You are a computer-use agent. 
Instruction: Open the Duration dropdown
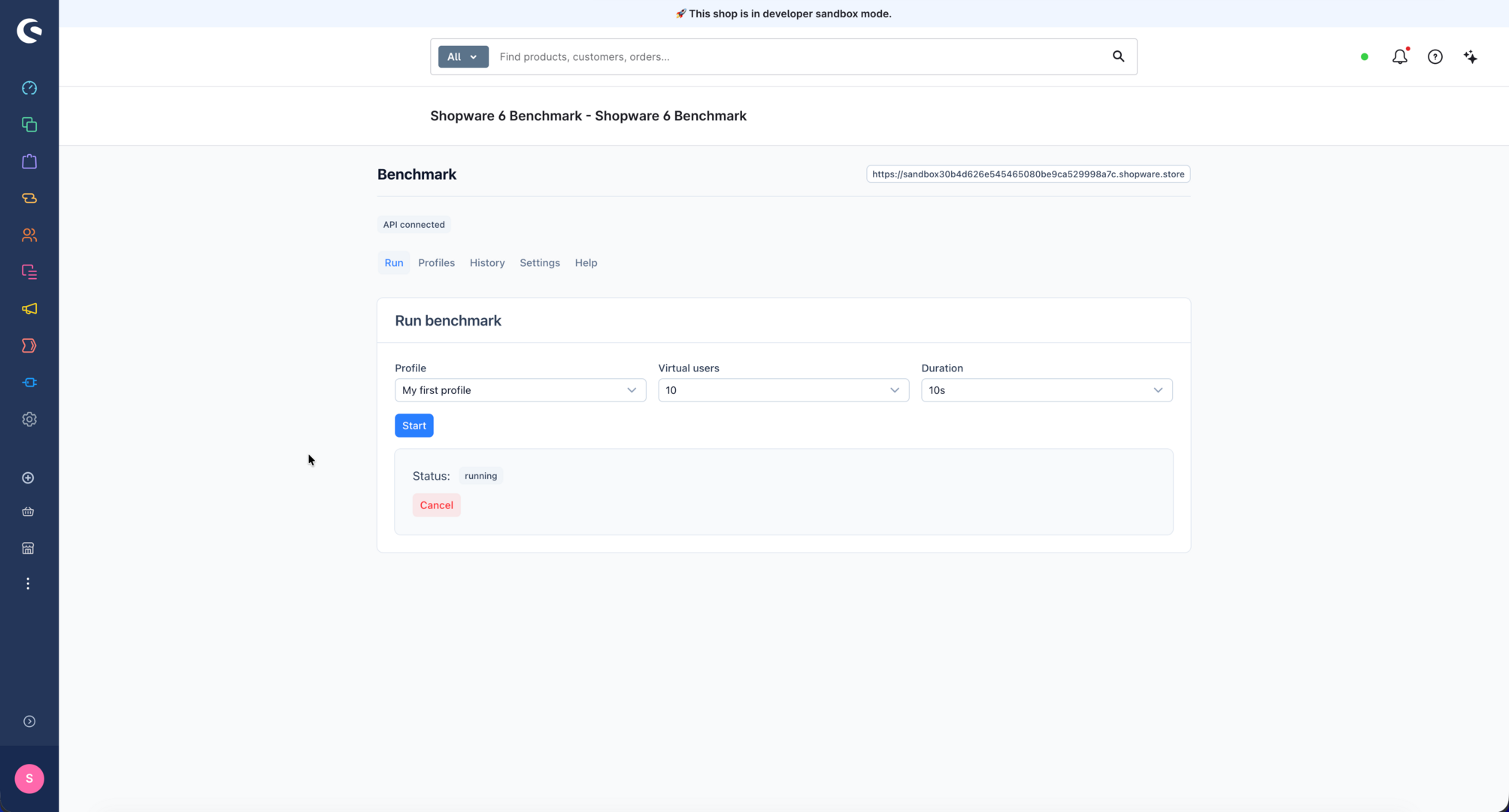pyautogui.click(x=1047, y=390)
